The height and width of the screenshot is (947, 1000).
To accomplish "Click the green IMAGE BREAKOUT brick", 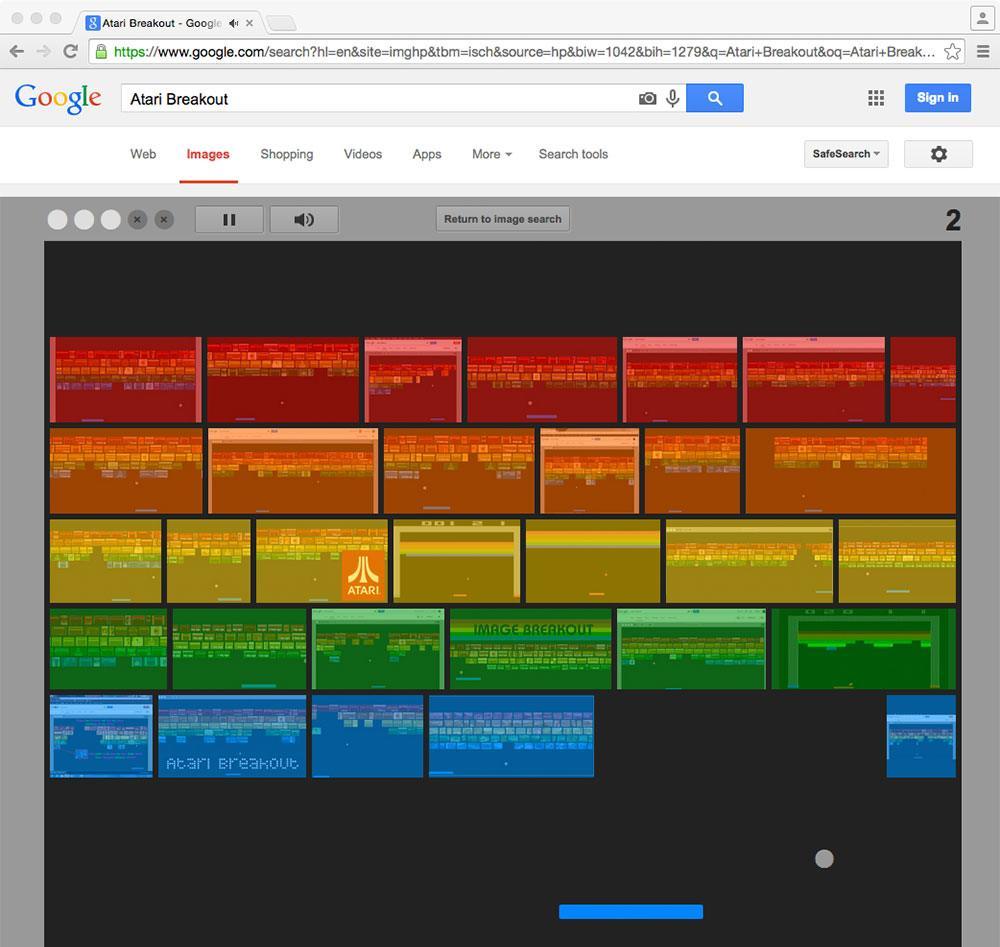I will [x=531, y=649].
